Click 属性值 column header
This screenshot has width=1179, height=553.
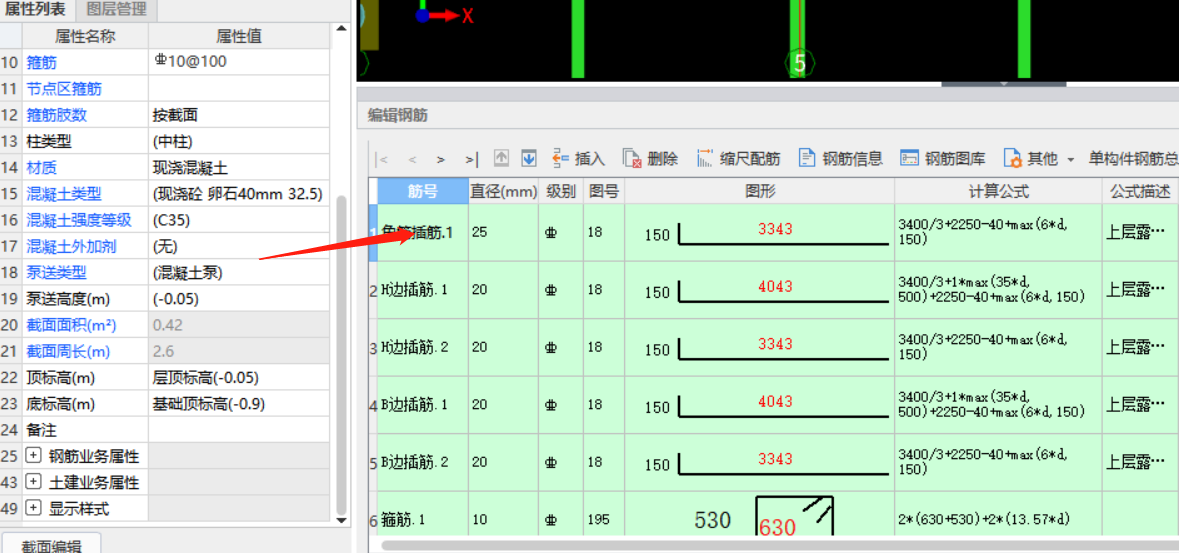point(239,36)
